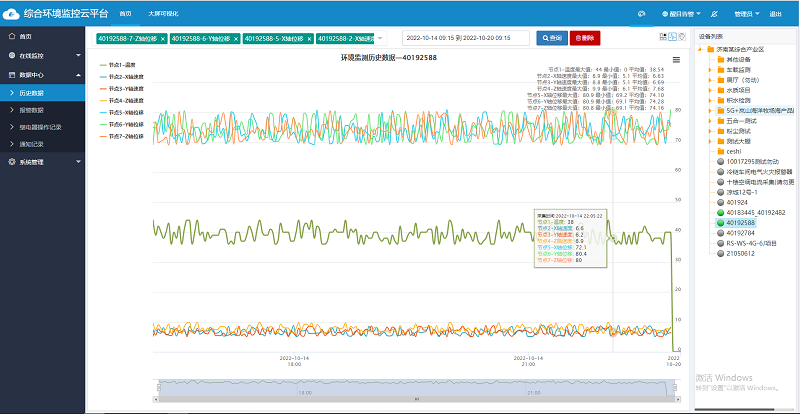Open the dashboard gauge icon in header
This screenshot has height=414, width=800.
[641, 14]
